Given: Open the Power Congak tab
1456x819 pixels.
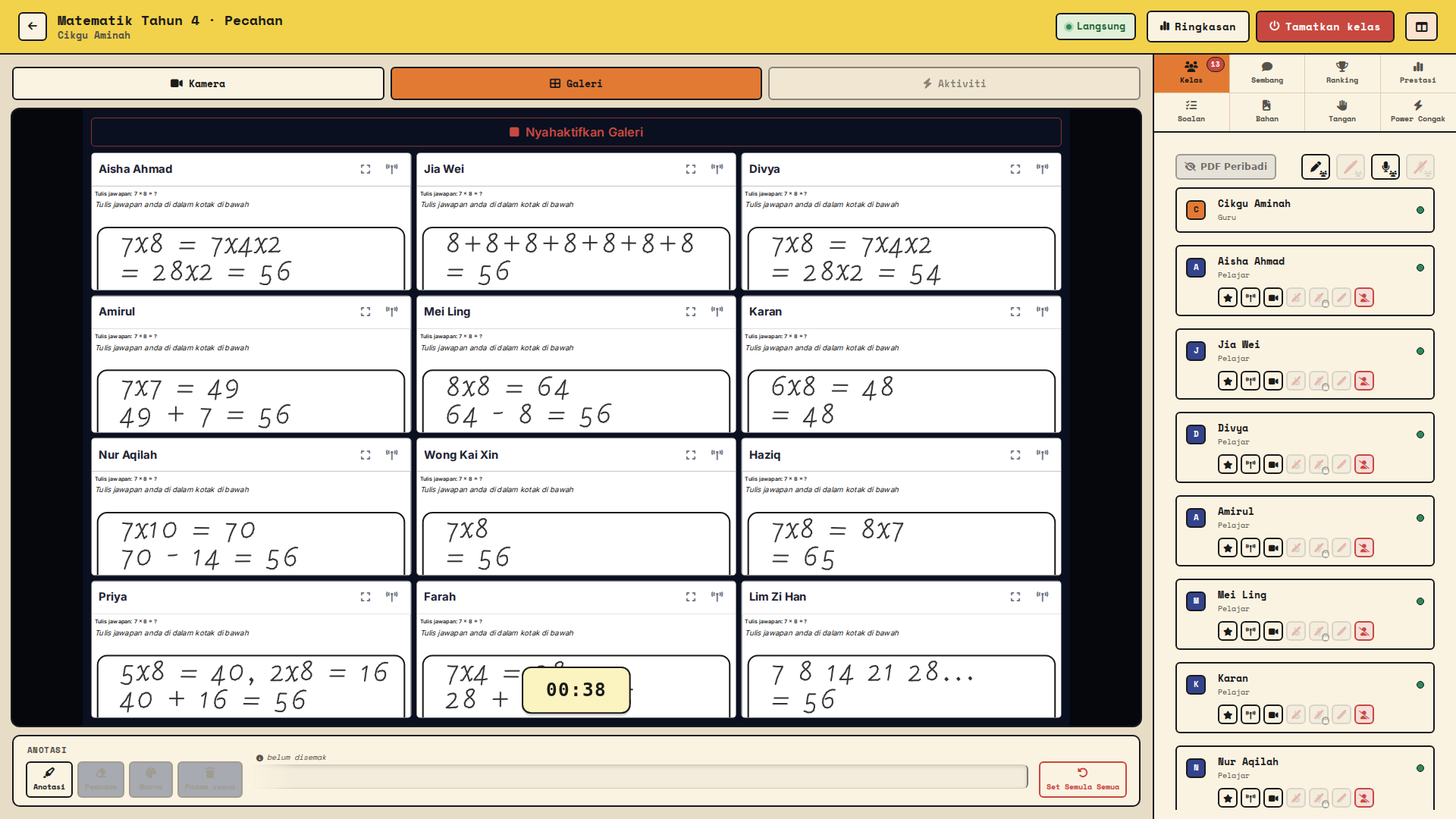Looking at the screenshot, I should pyautogui.click(x=1418, y=111).
